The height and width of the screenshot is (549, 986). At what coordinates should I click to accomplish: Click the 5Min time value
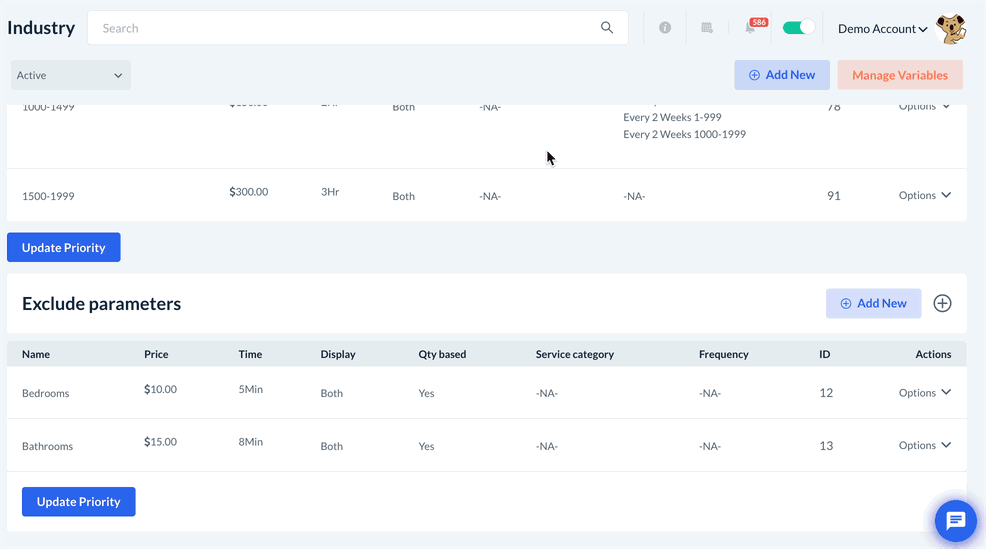pyautogui.click(x=250, y=389)
